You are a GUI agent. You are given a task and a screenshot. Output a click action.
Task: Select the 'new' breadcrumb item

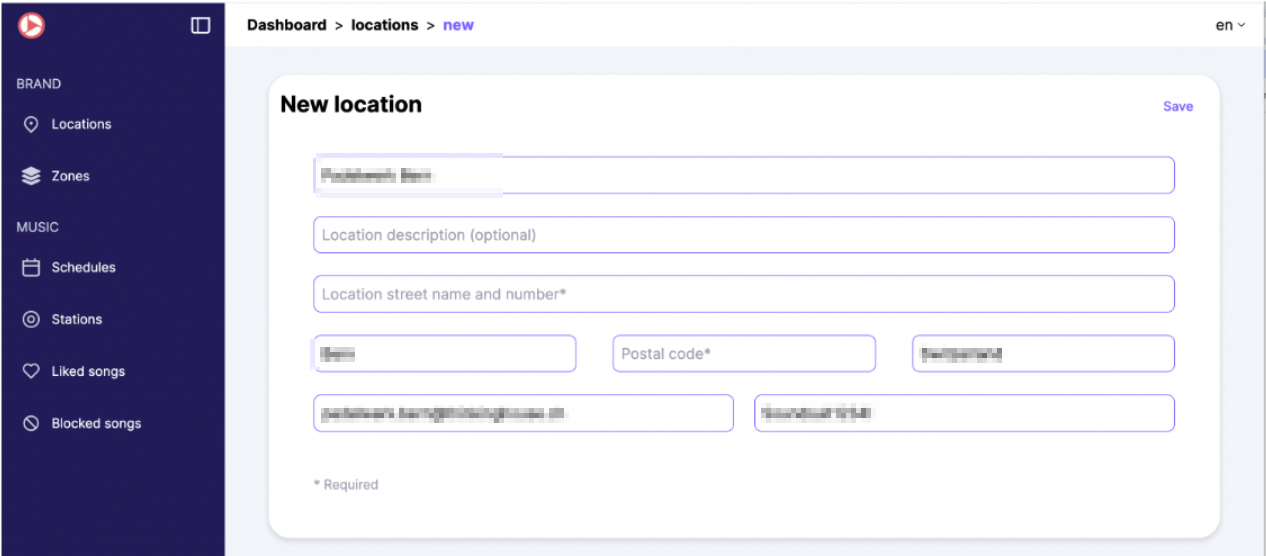pos(458,25)
